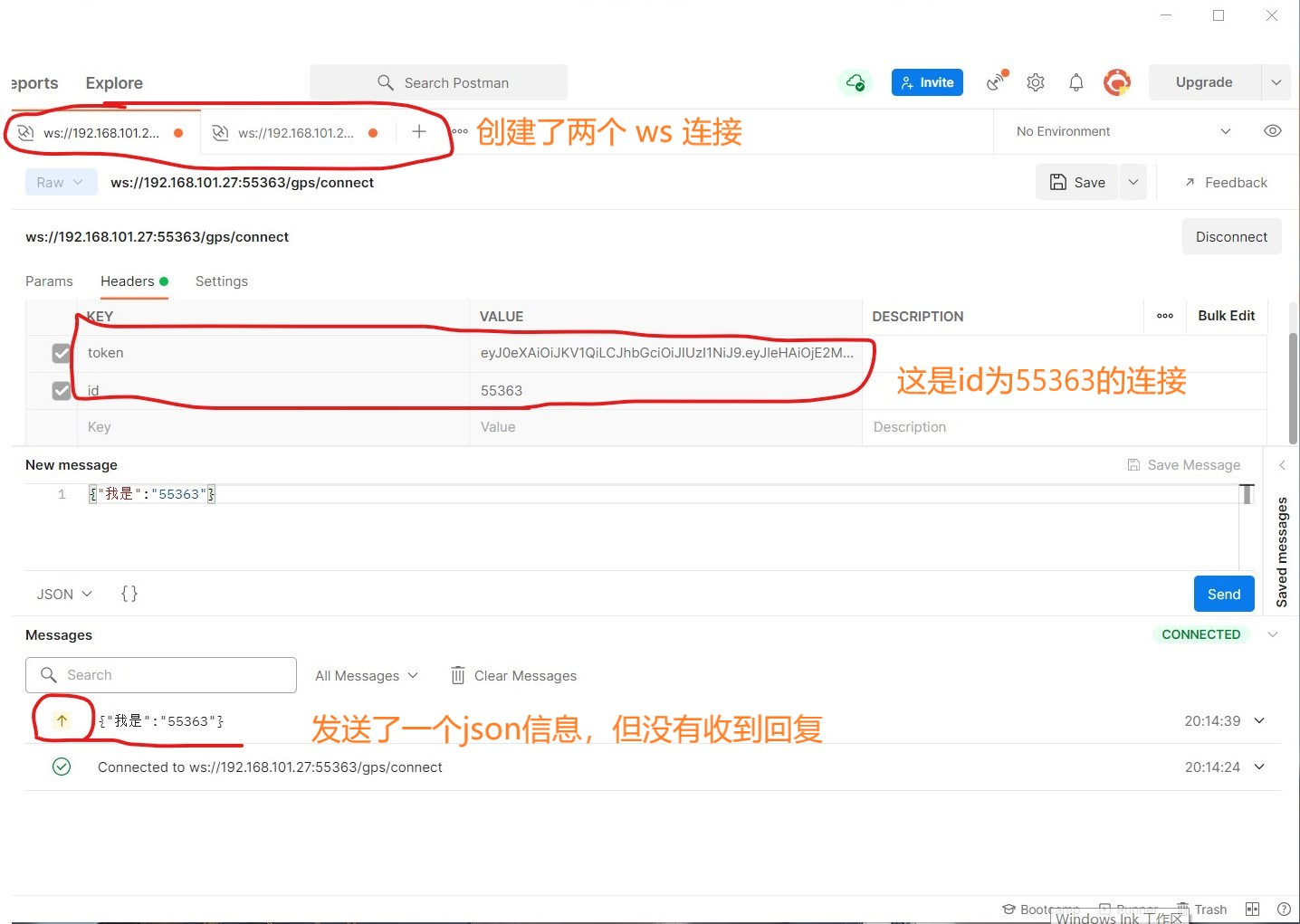Click Bulk Edit for headers

click(x=1226, y=316)
